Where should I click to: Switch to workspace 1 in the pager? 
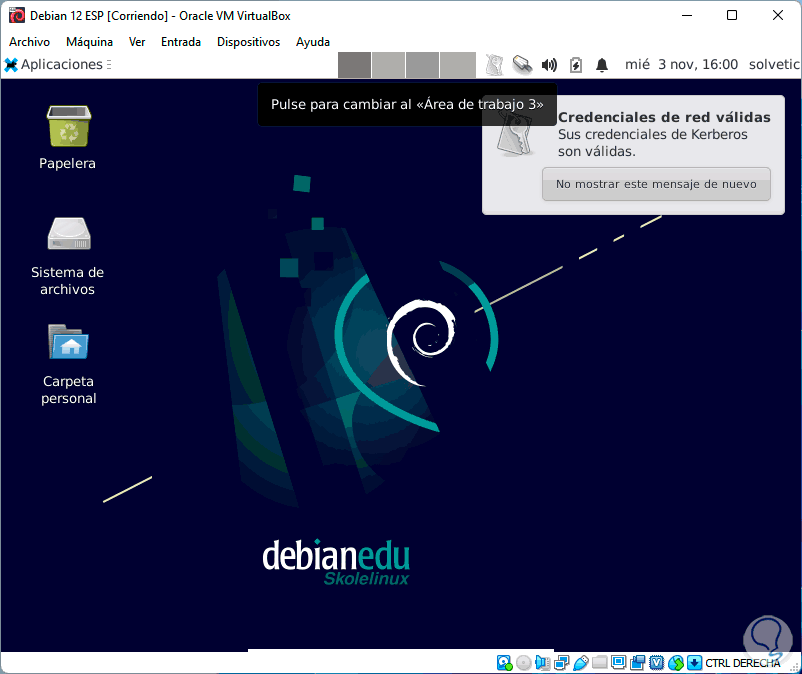click(354, 65)
